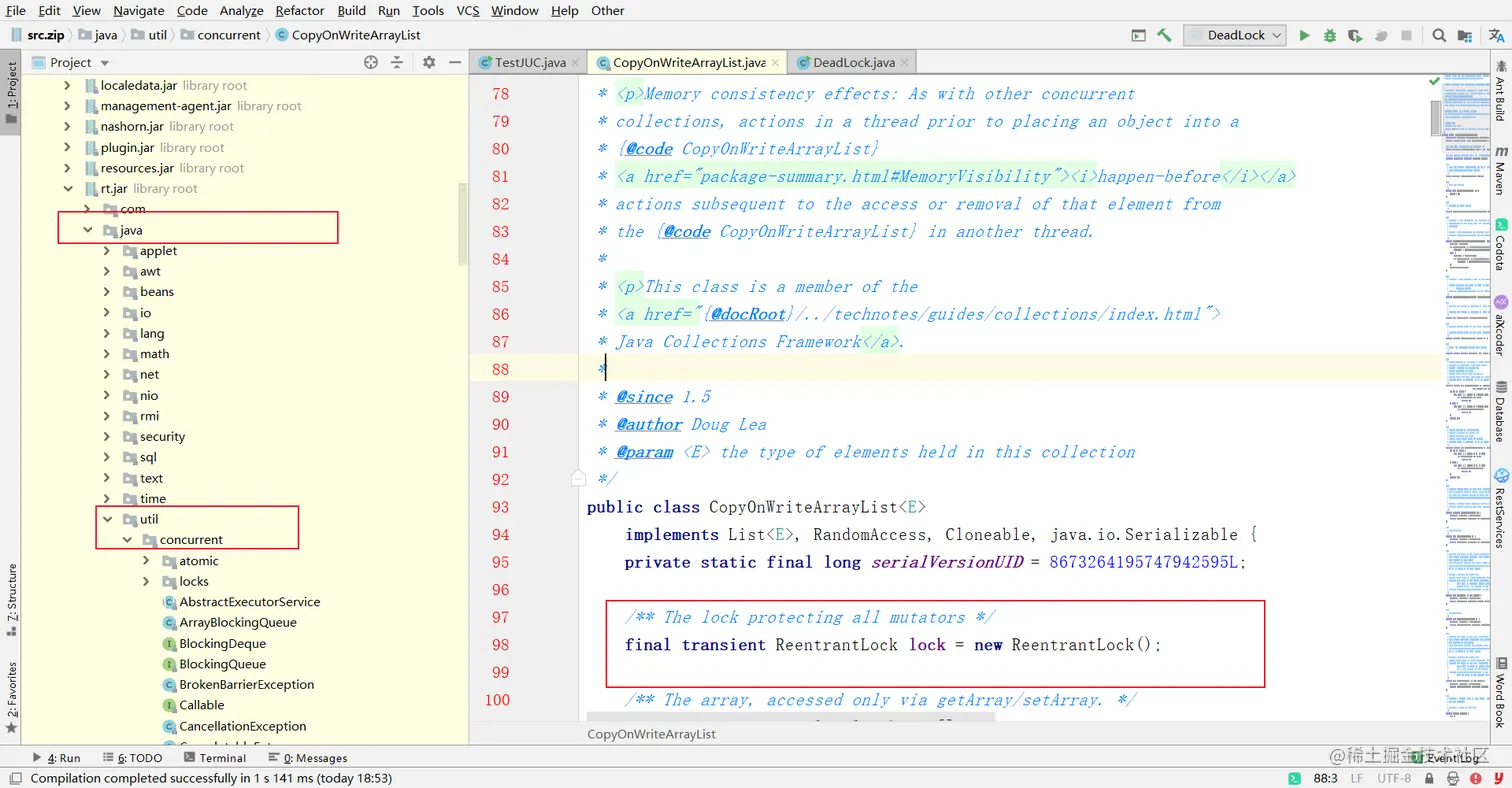Expand the locks folder
The height and width of the screenshot is (788, 1512).
coord(147,581)
